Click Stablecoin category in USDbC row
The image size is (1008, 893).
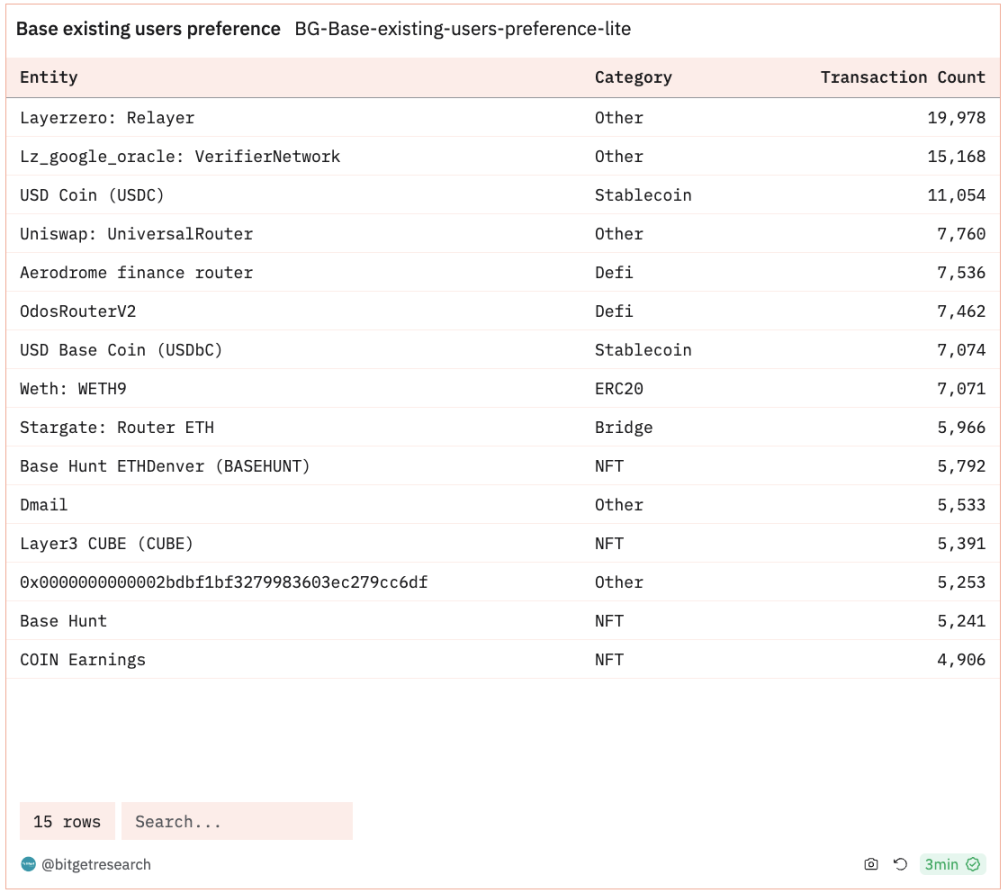tap(643, 350)
